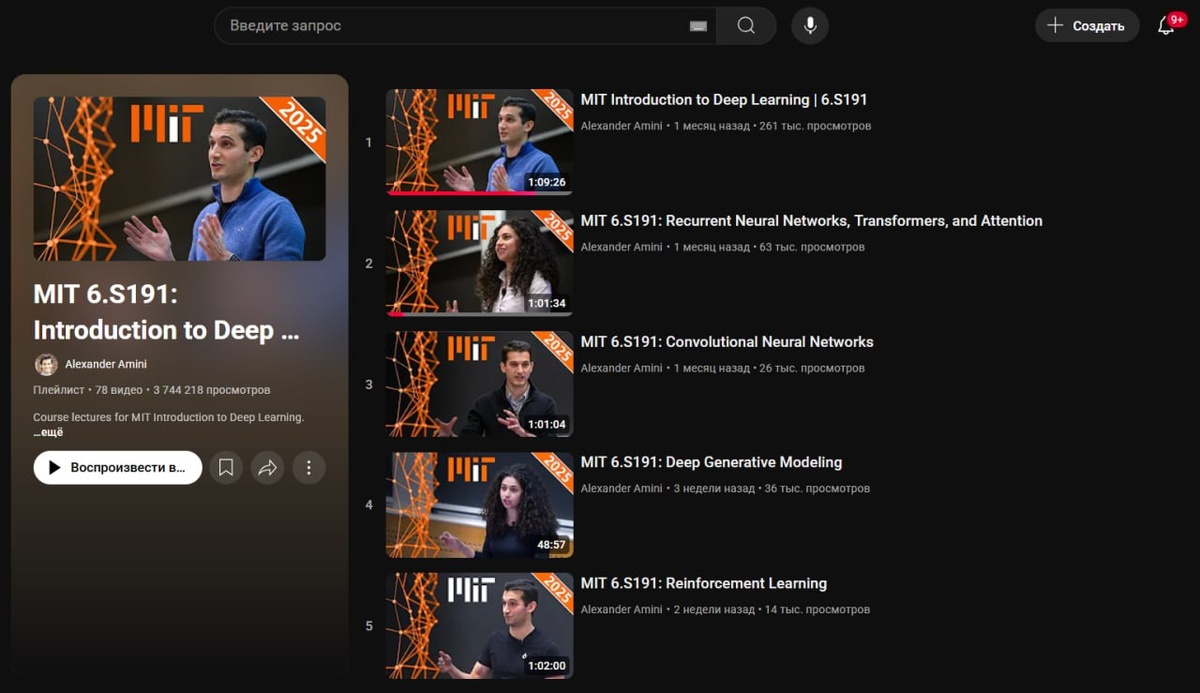Screen dimensions: 1200x693
Task: Click the Плейлист 78 видео 3 744 218 просмотров line
Action: (x=152, y=390)
